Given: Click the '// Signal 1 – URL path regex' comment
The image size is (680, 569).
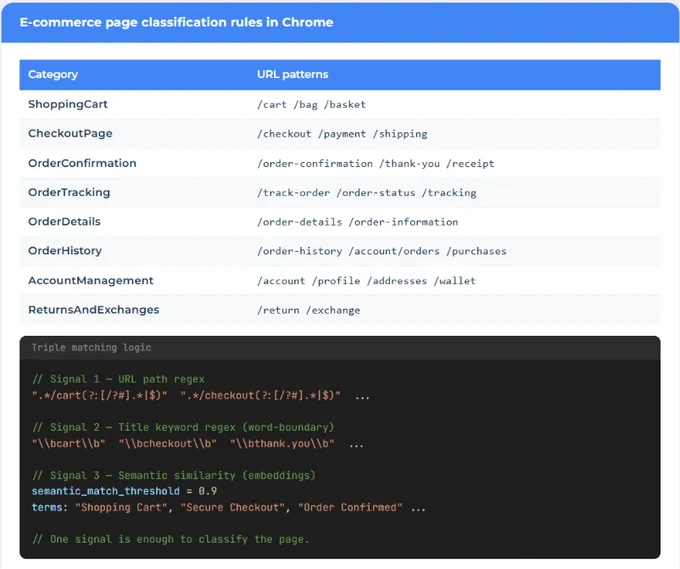Looking at the screenshot, I should click(x=118, y=379).
